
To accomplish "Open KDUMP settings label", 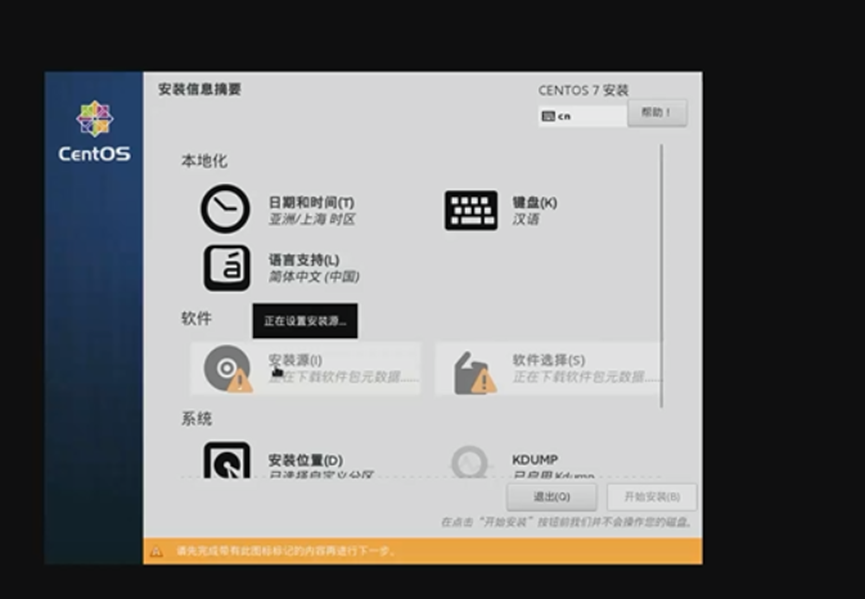I will 535,459.
